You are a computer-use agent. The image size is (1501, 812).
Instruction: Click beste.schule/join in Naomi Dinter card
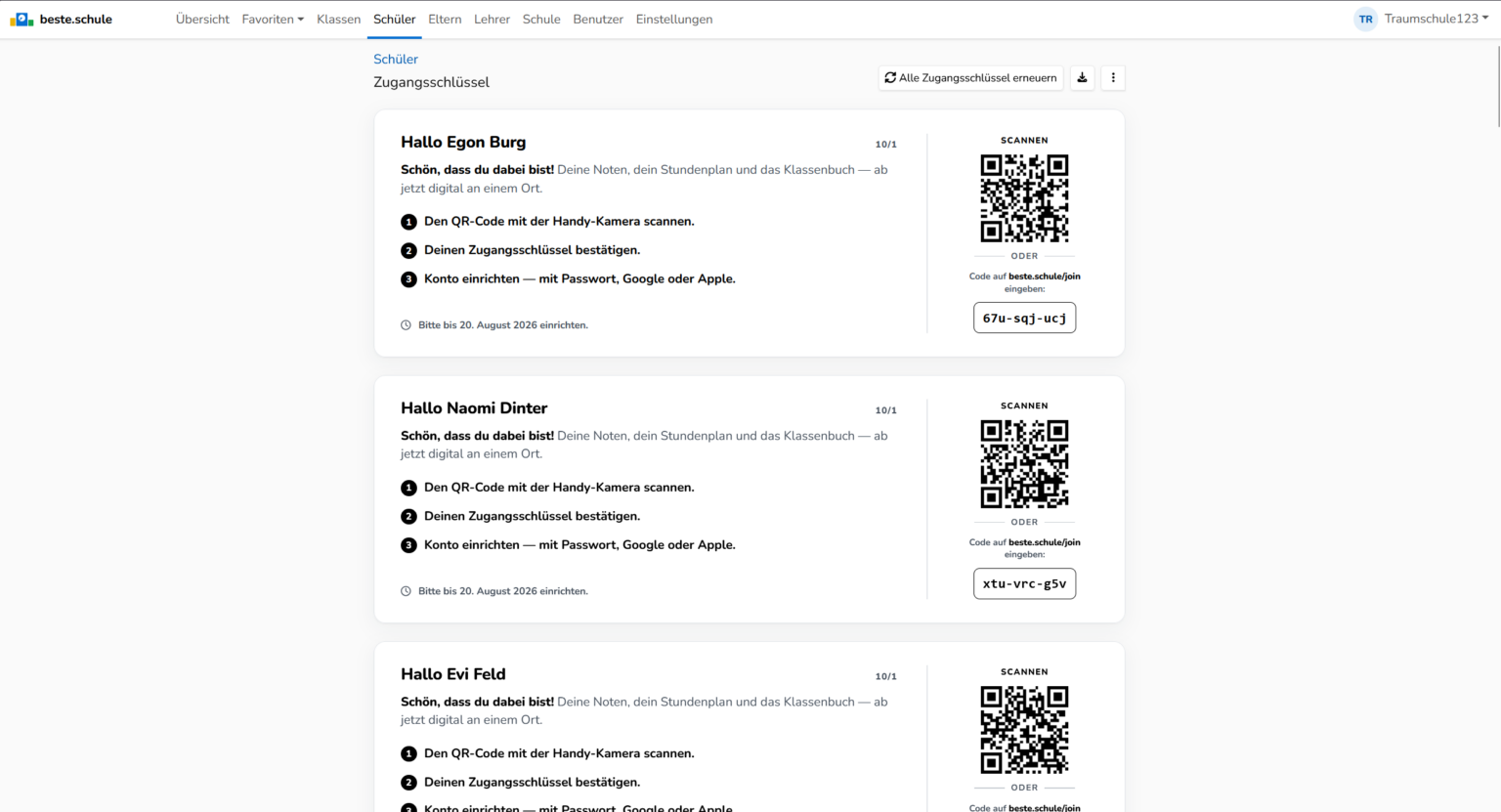pyautogui.click(x=1045, y=542)
